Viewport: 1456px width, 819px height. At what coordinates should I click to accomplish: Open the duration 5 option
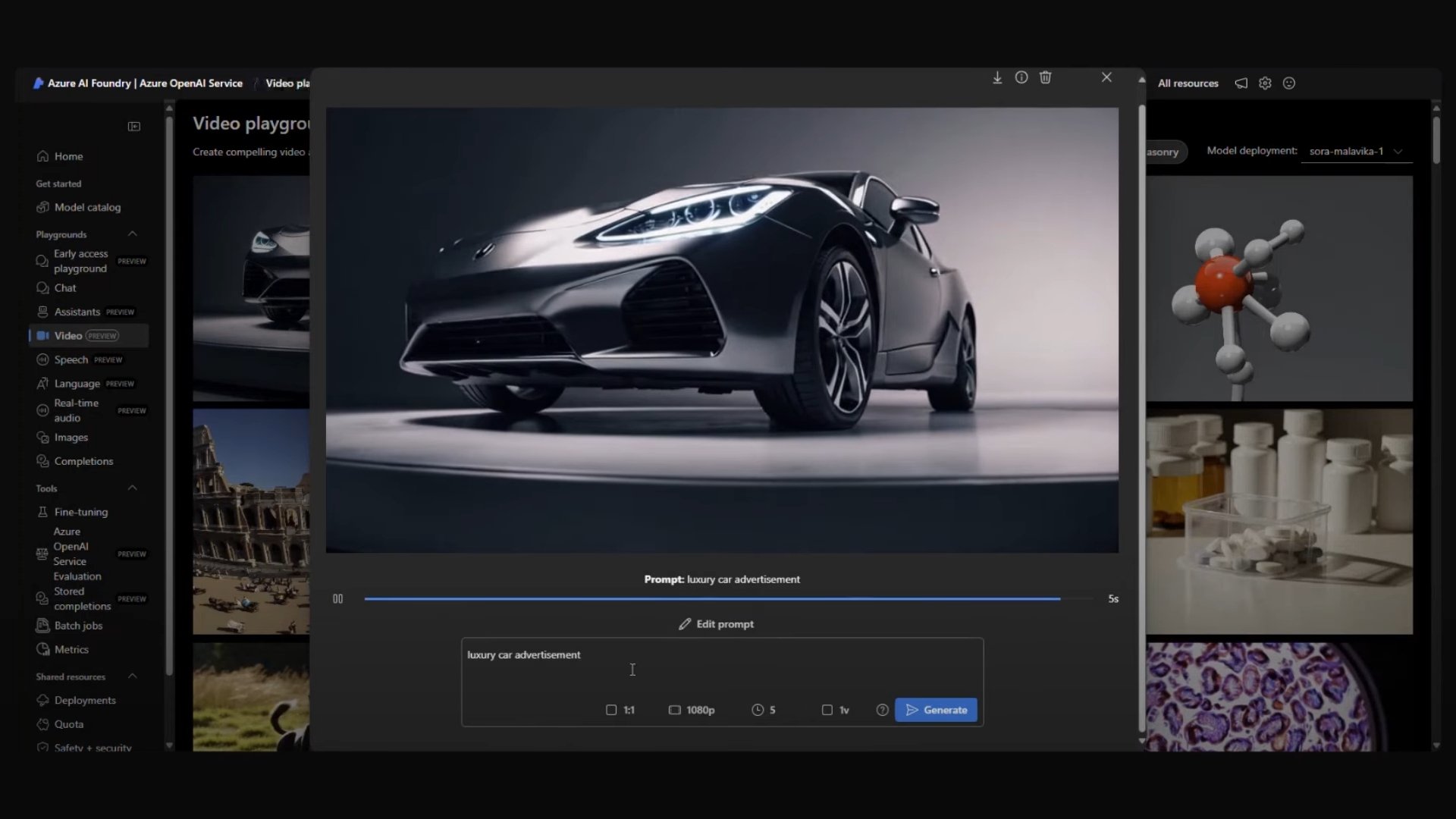(764, 711)
